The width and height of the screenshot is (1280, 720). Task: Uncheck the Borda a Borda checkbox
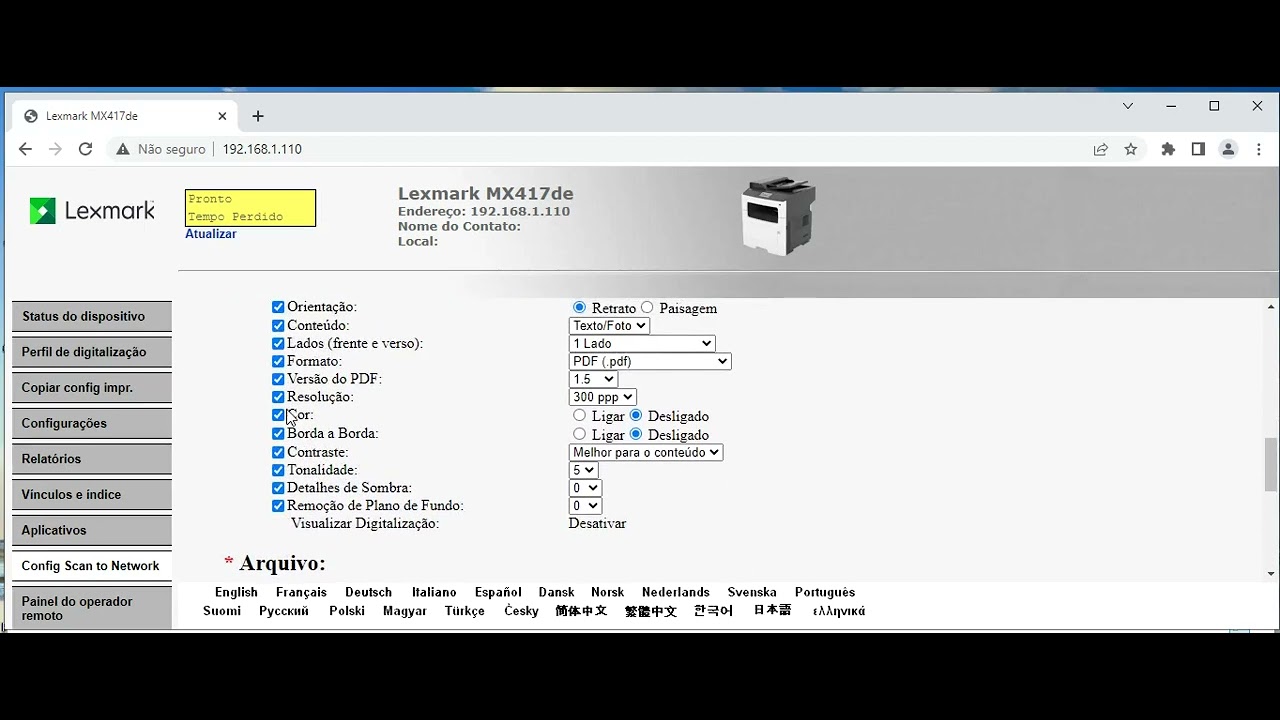pyautogui.click(x=278, y=433)
